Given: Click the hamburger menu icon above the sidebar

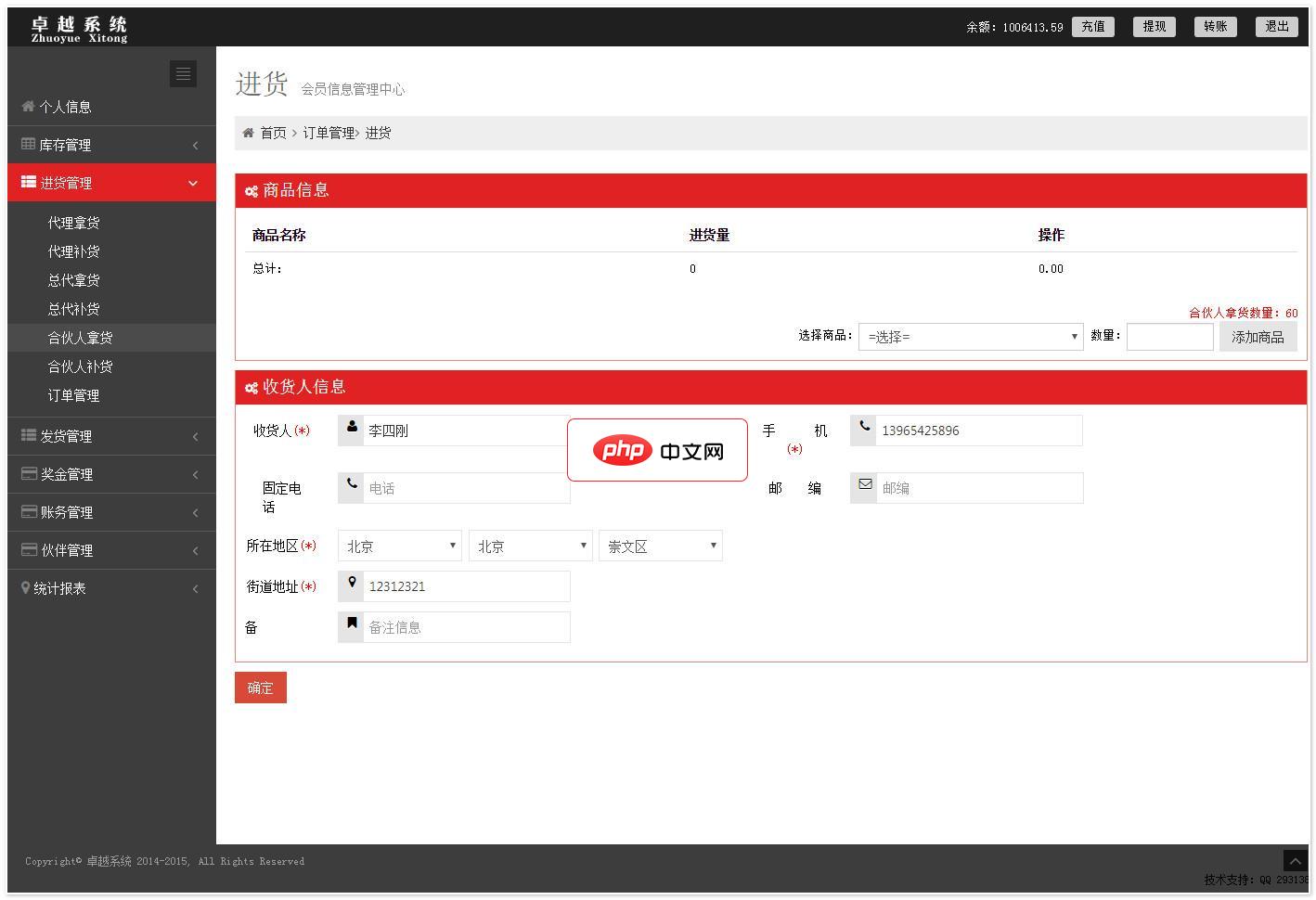Looking at the screenshot, I should point(183,73).
